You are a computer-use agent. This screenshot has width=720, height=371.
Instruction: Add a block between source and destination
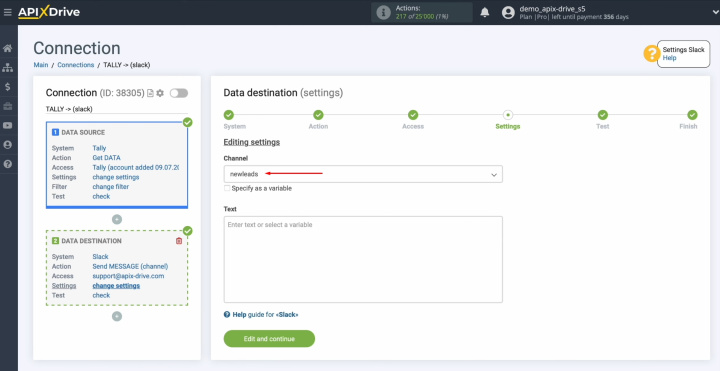[117, 219]
